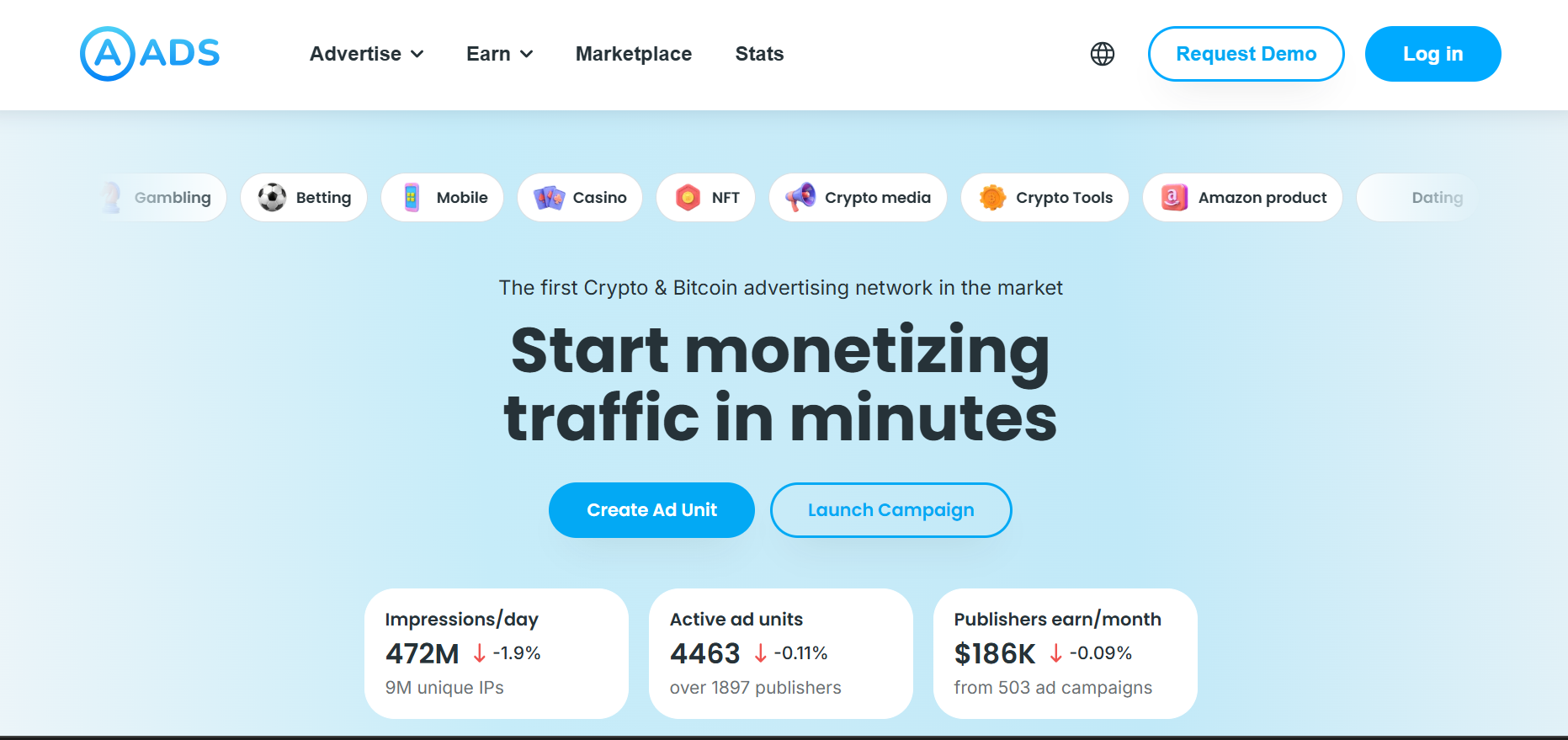Click the AADS logo in the header

pos(148,53)
